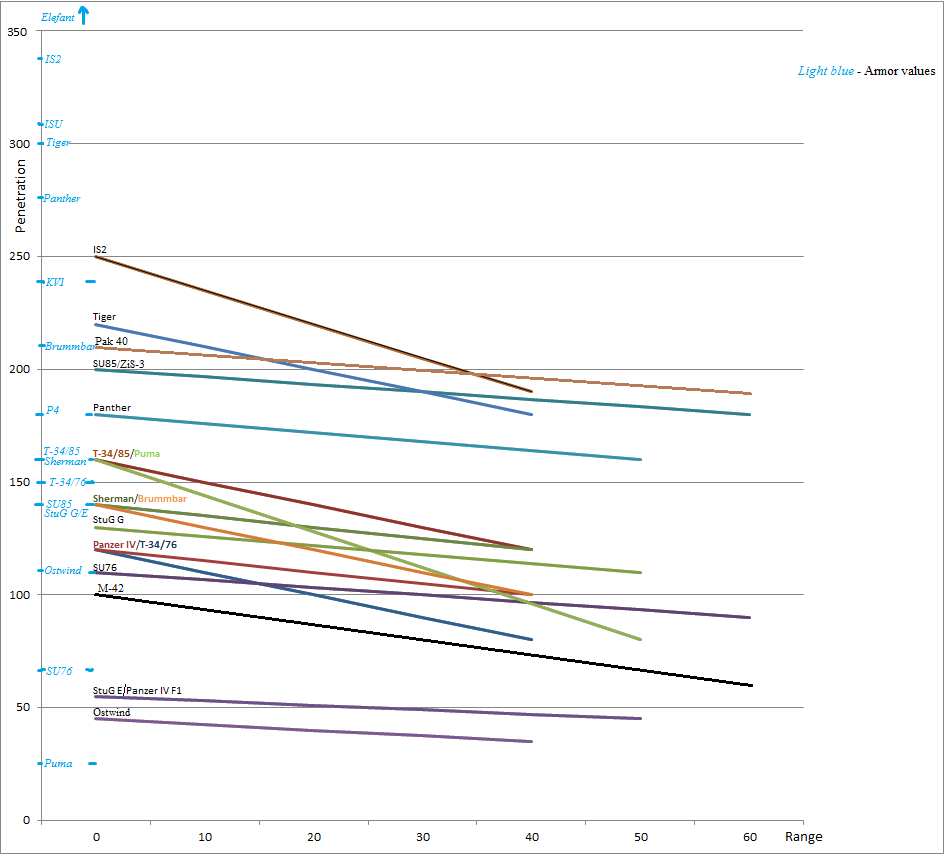944x855 pixels.
Task: Select the light blue P4 armor label
Action: point(53,411)
